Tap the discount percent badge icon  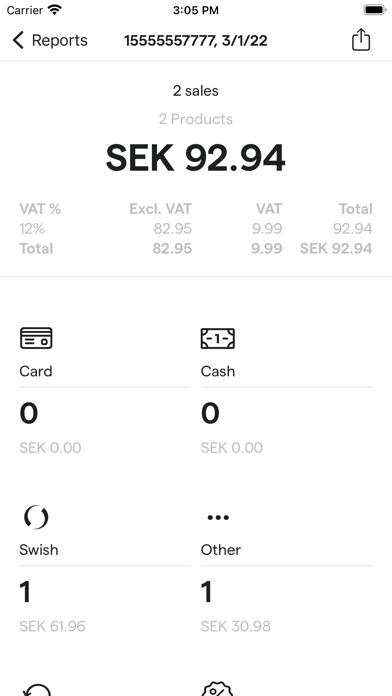pyautogui.click(x=217, y=689)
